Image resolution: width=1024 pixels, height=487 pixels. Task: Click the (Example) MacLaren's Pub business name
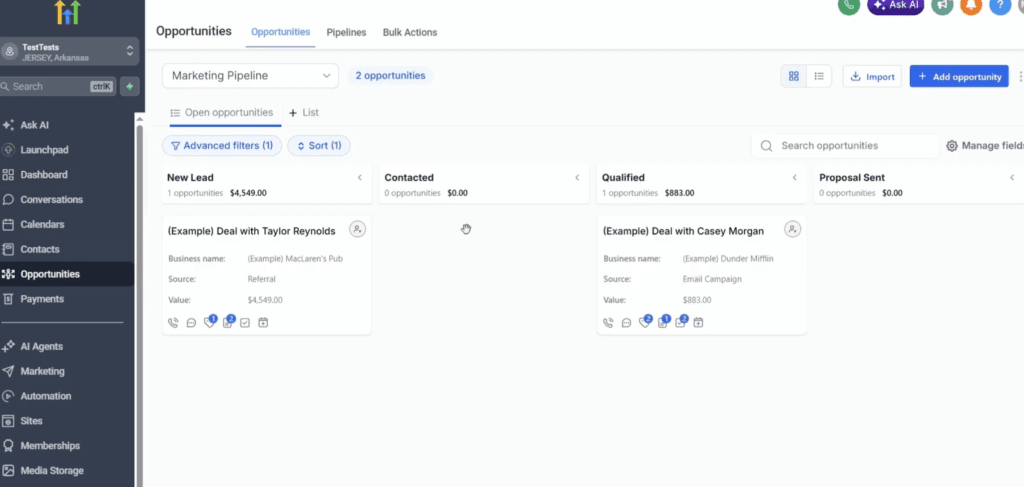pos(295,259)
